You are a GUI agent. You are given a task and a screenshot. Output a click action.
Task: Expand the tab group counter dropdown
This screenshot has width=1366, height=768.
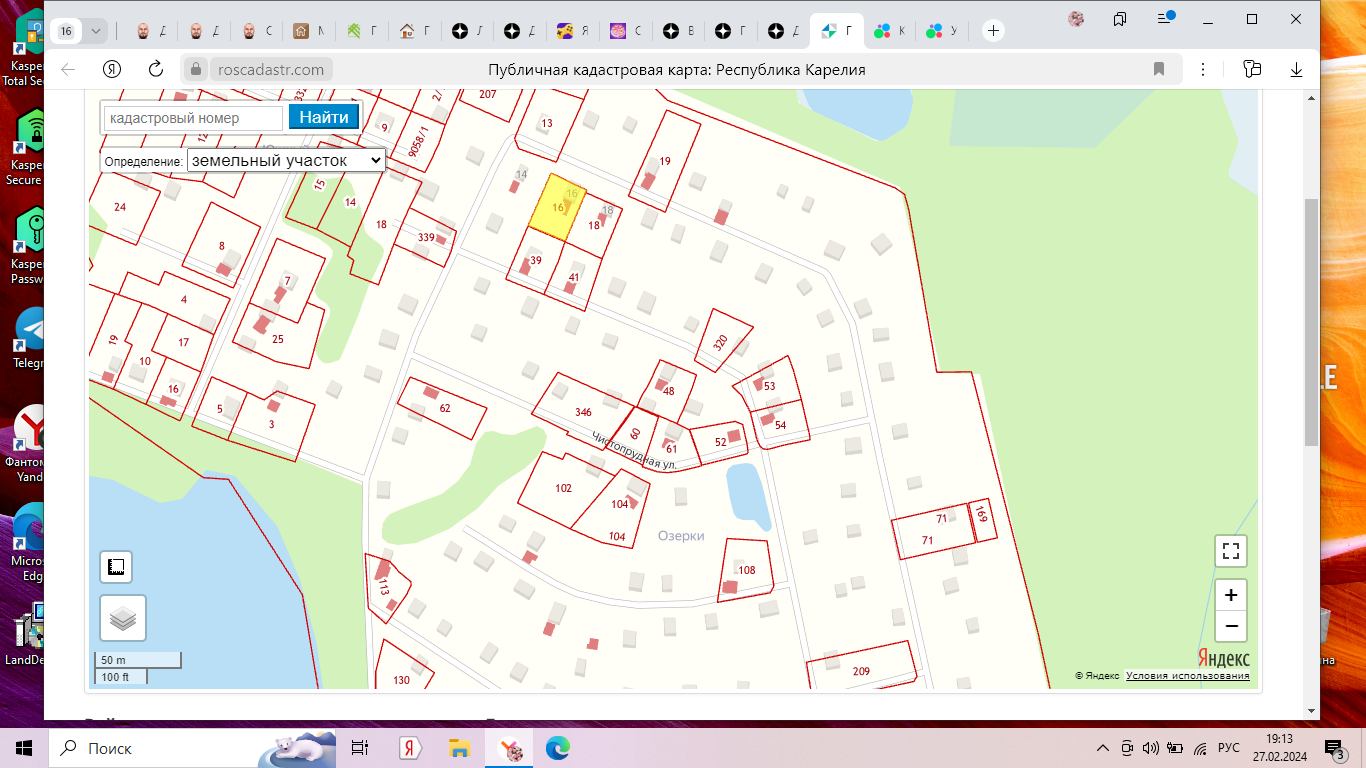tap(96, 31)
